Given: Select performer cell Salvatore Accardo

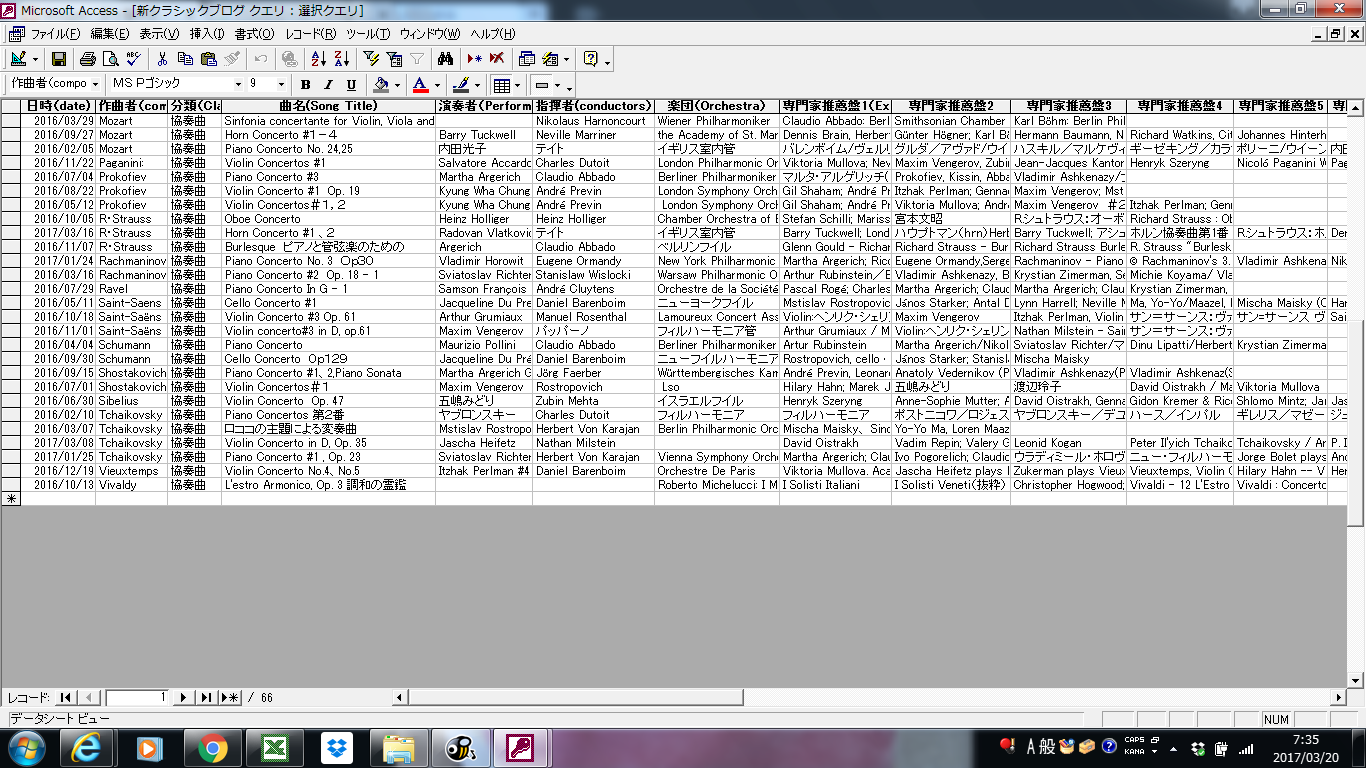Looking at the screenshot, I should pos(484,163).
